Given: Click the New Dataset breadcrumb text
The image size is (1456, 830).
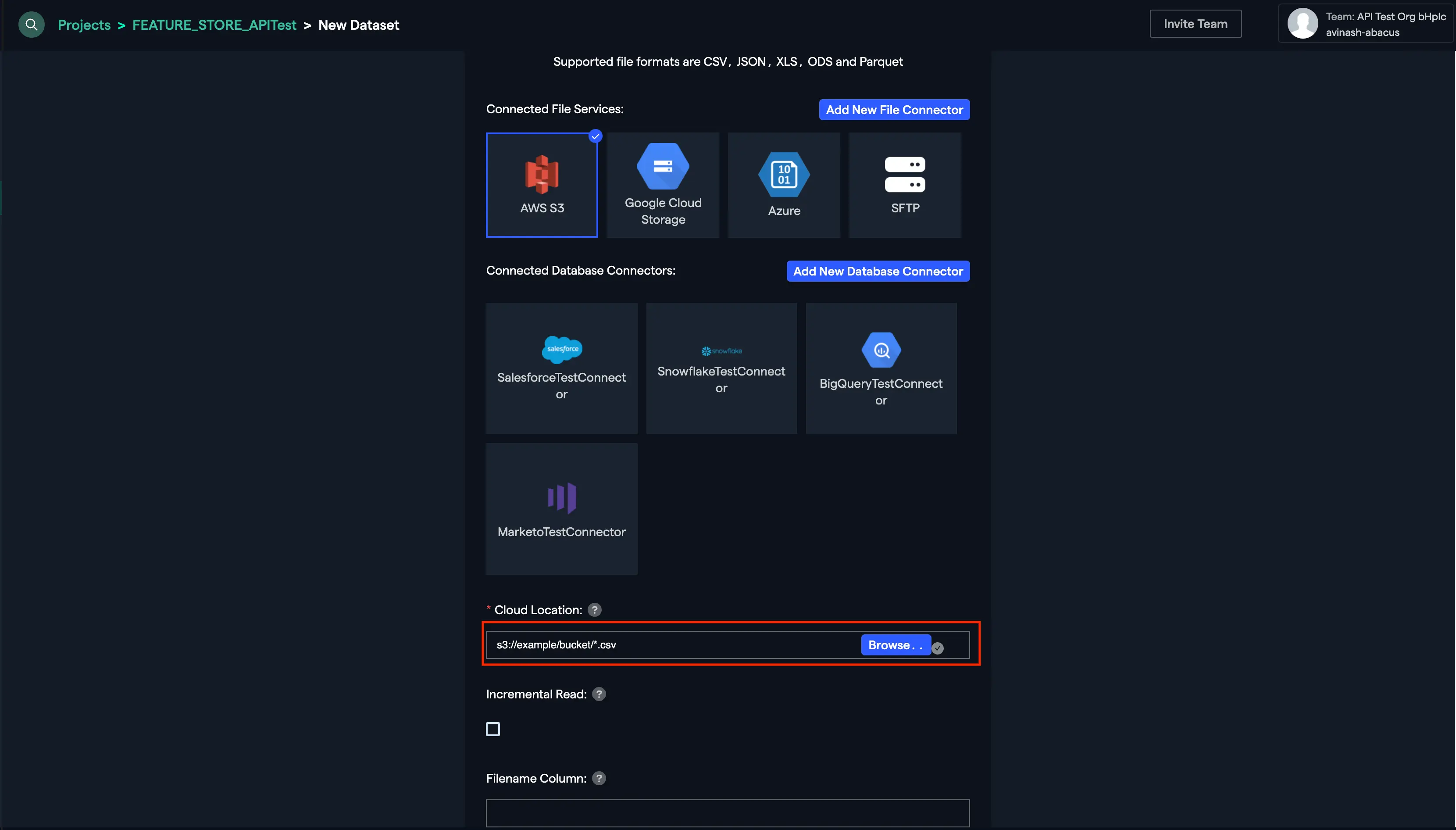Looking at the screenshot, I should [358, 25].
